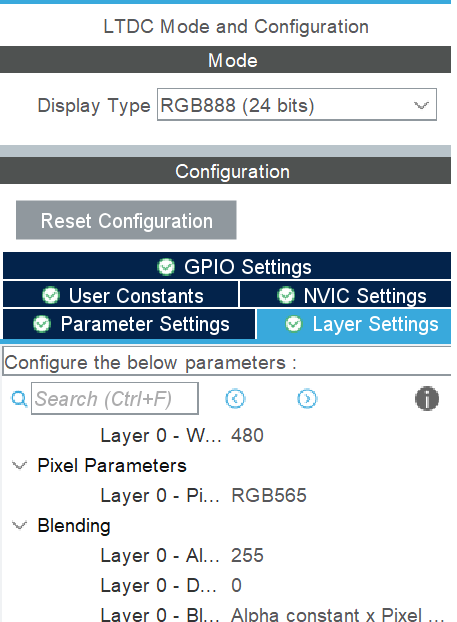The height and width of the screenshot is (622, 457).
Task: Open the parameter info icon
Action: point(427,398)
